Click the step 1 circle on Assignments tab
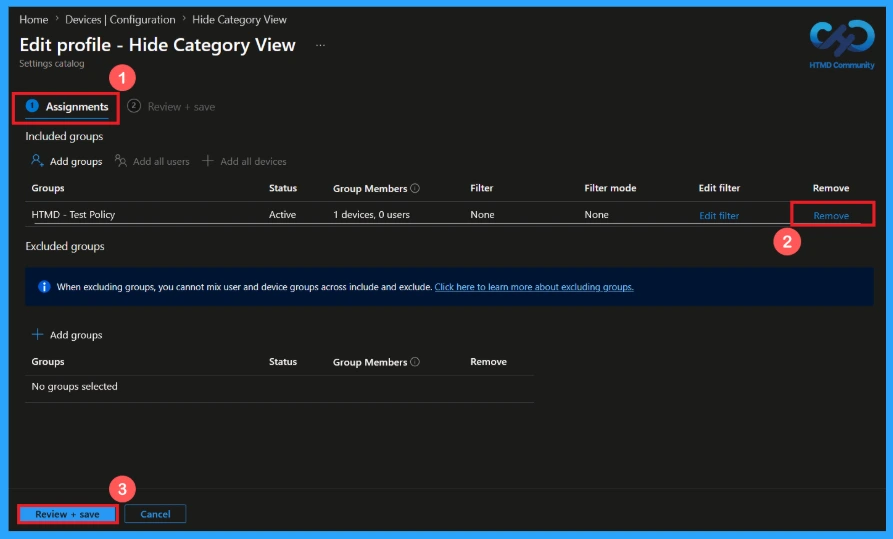 (x=32, y=105)
